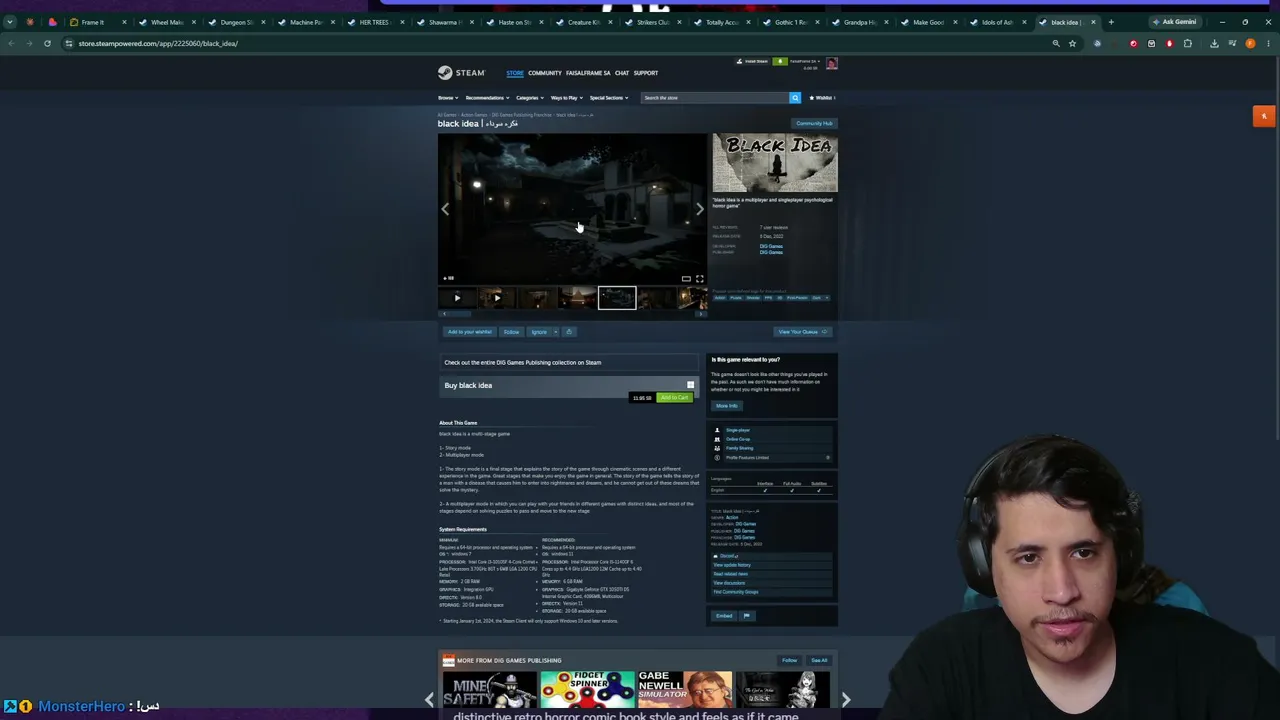
Task: Click Find Community Groups link
Action: coord(736,592)
